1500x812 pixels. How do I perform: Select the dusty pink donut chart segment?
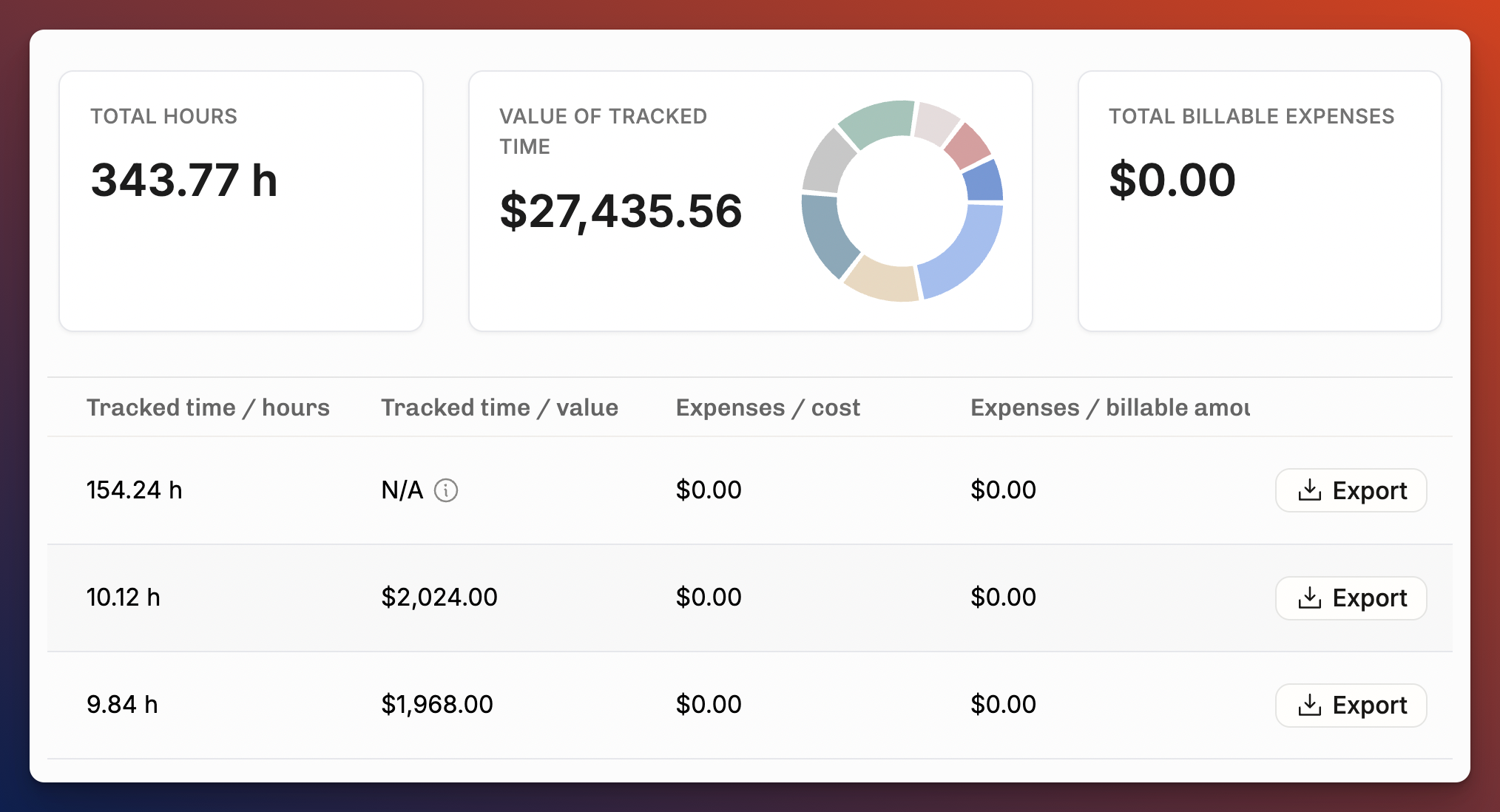(x=968, y=146)
